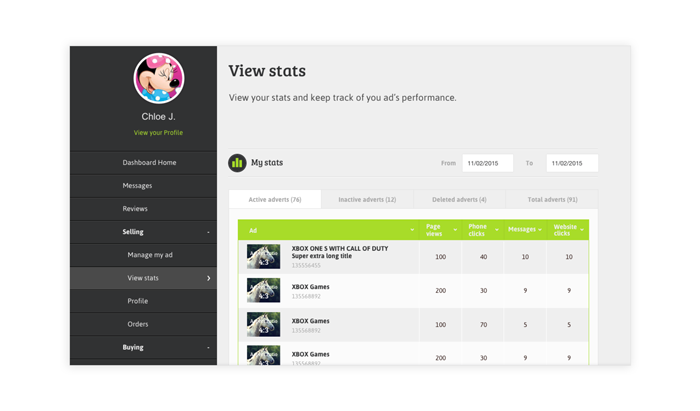Sort by Website clicks column arrow
Screen dimensions: 700x411
[582, 230]
